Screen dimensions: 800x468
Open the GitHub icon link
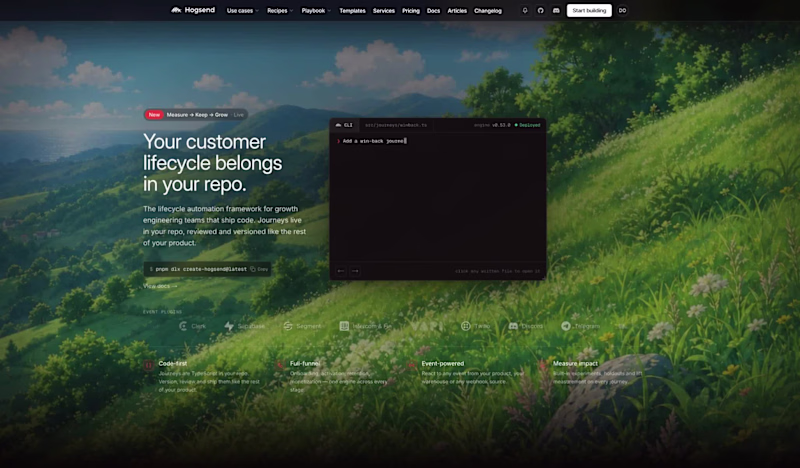(540, 10)
